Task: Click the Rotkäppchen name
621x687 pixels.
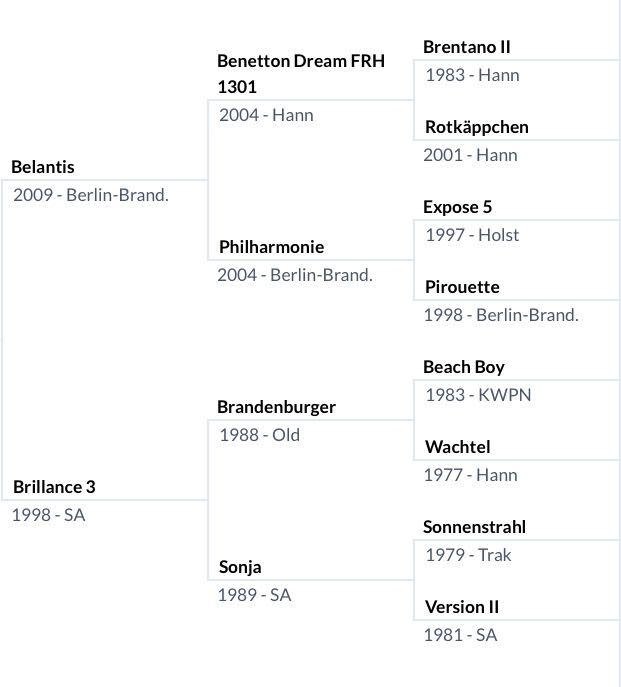Action: click(476, 127)
